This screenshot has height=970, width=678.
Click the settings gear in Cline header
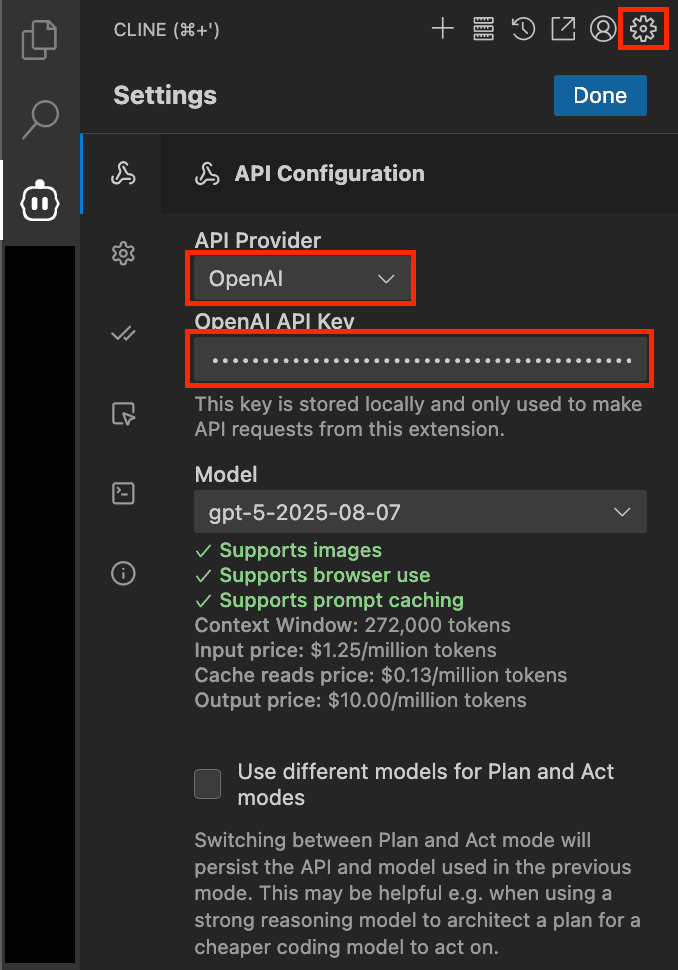click(643, 28)
